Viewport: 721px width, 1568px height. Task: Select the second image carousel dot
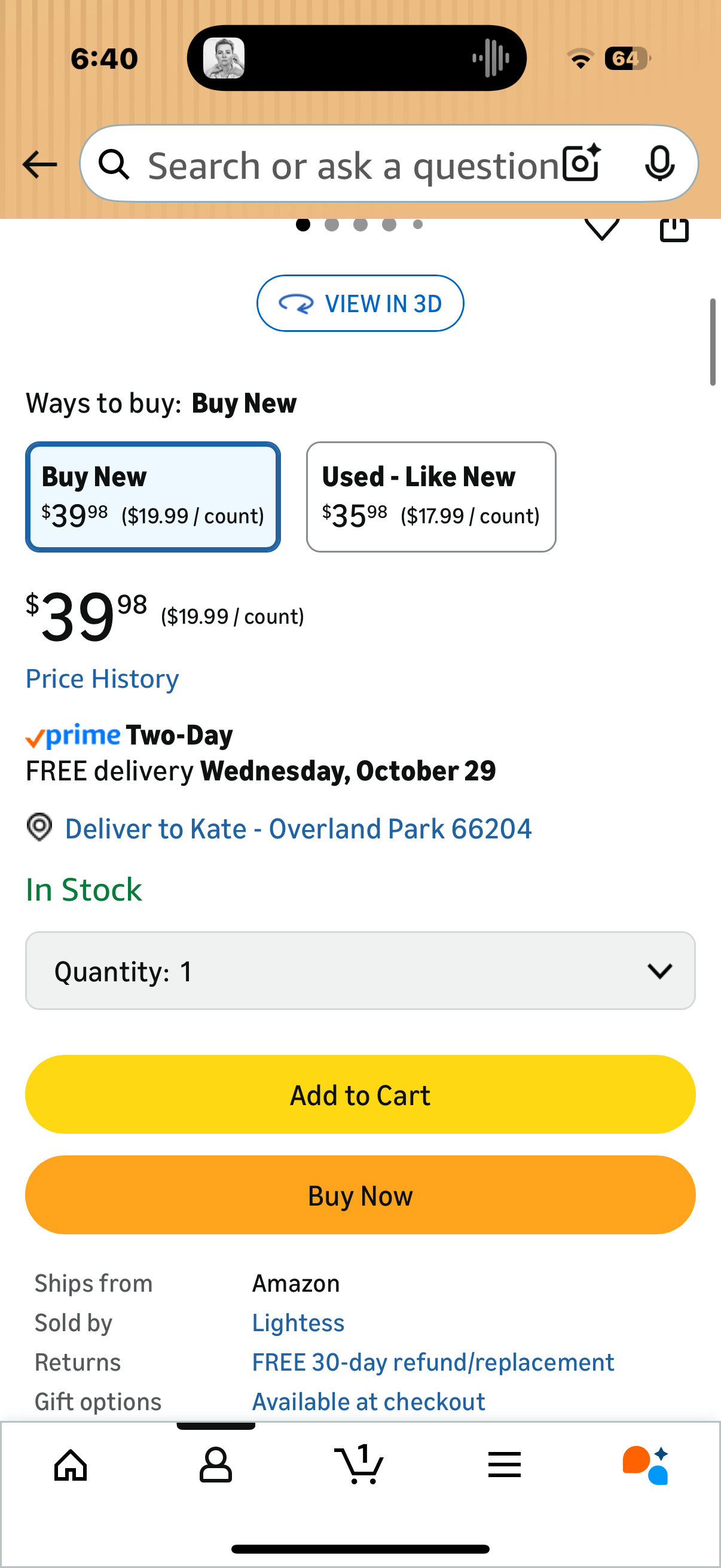tap(332, 225)
